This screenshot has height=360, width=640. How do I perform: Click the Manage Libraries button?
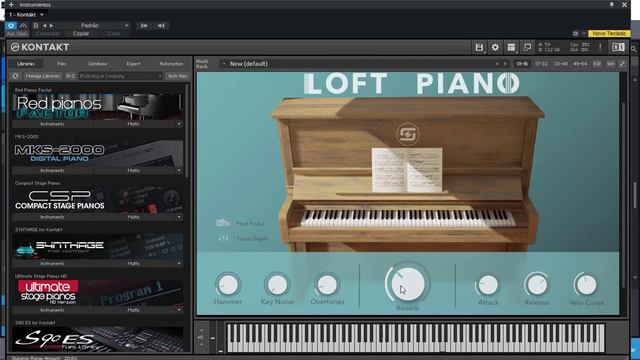pyautogui.click(x=43, y=76)
